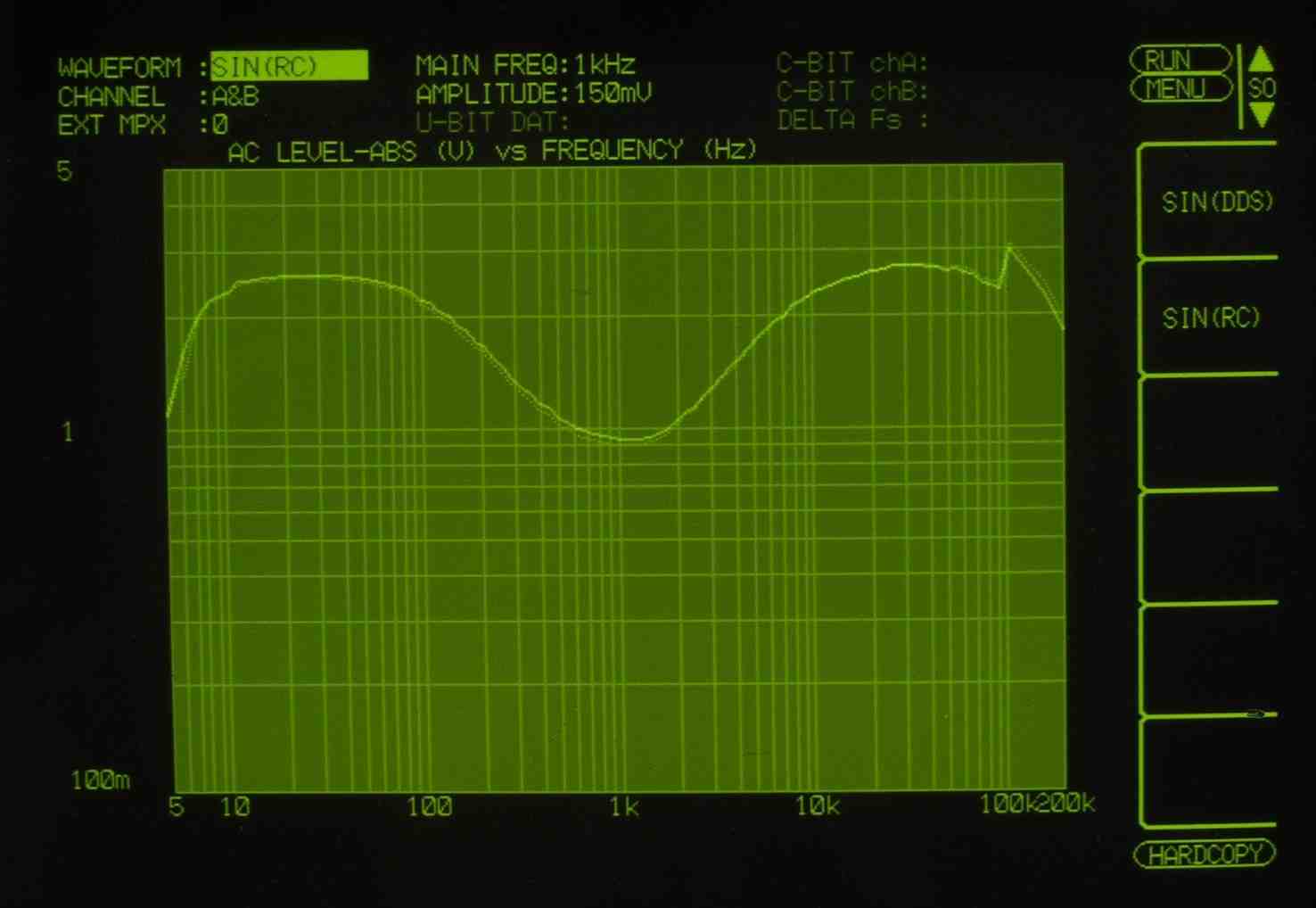Click the SO indicator between the arrows
This screenshot has width=1316, height=908.
pos(1262,87)
